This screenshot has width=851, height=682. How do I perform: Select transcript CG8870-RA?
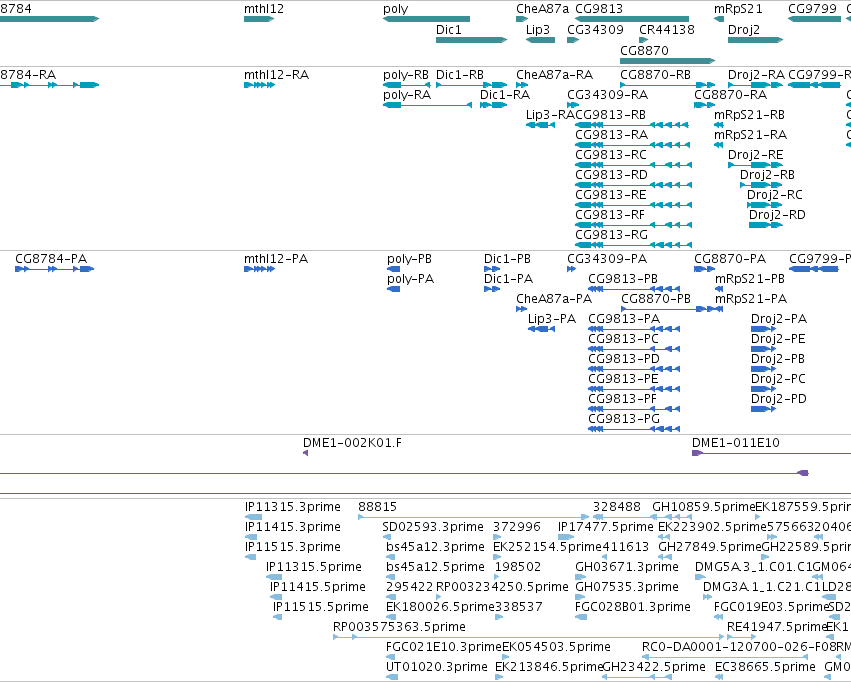click(x=731, y=95)
